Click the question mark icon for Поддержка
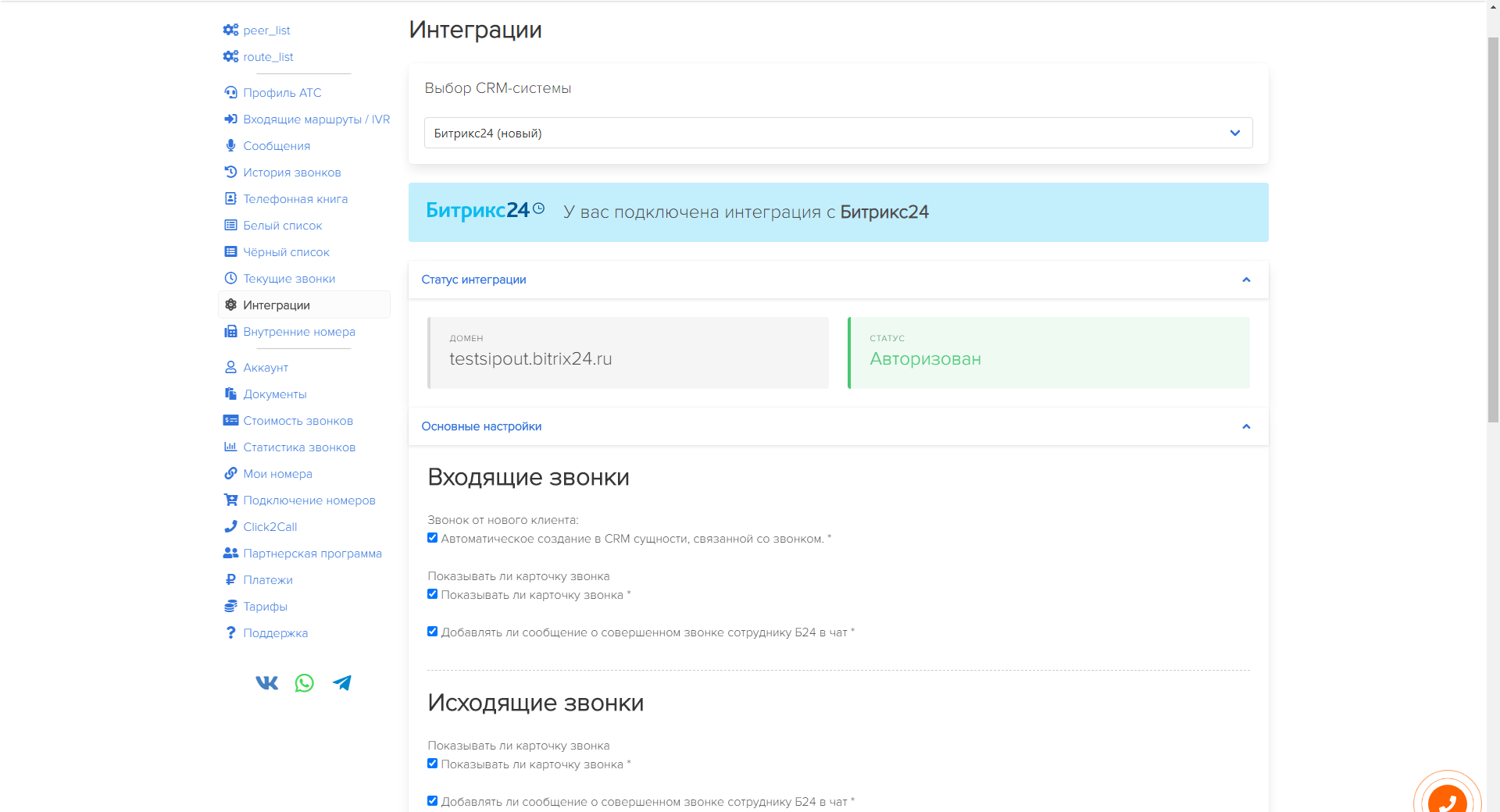This screenshot has height=812, width=1500. pyautogui.click(x=230, y=632)
